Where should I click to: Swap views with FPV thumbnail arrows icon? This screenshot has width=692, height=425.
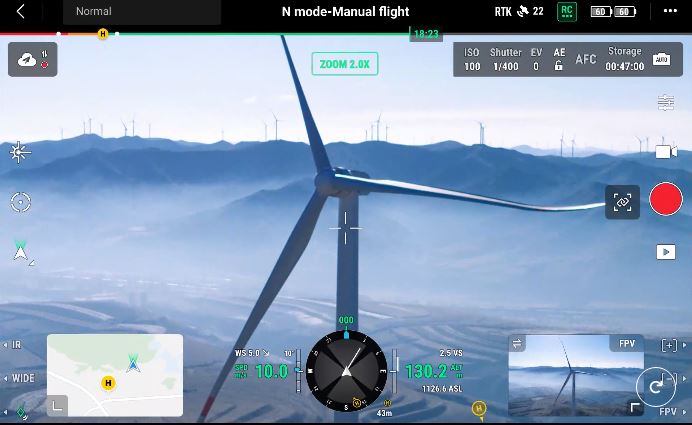518,344
